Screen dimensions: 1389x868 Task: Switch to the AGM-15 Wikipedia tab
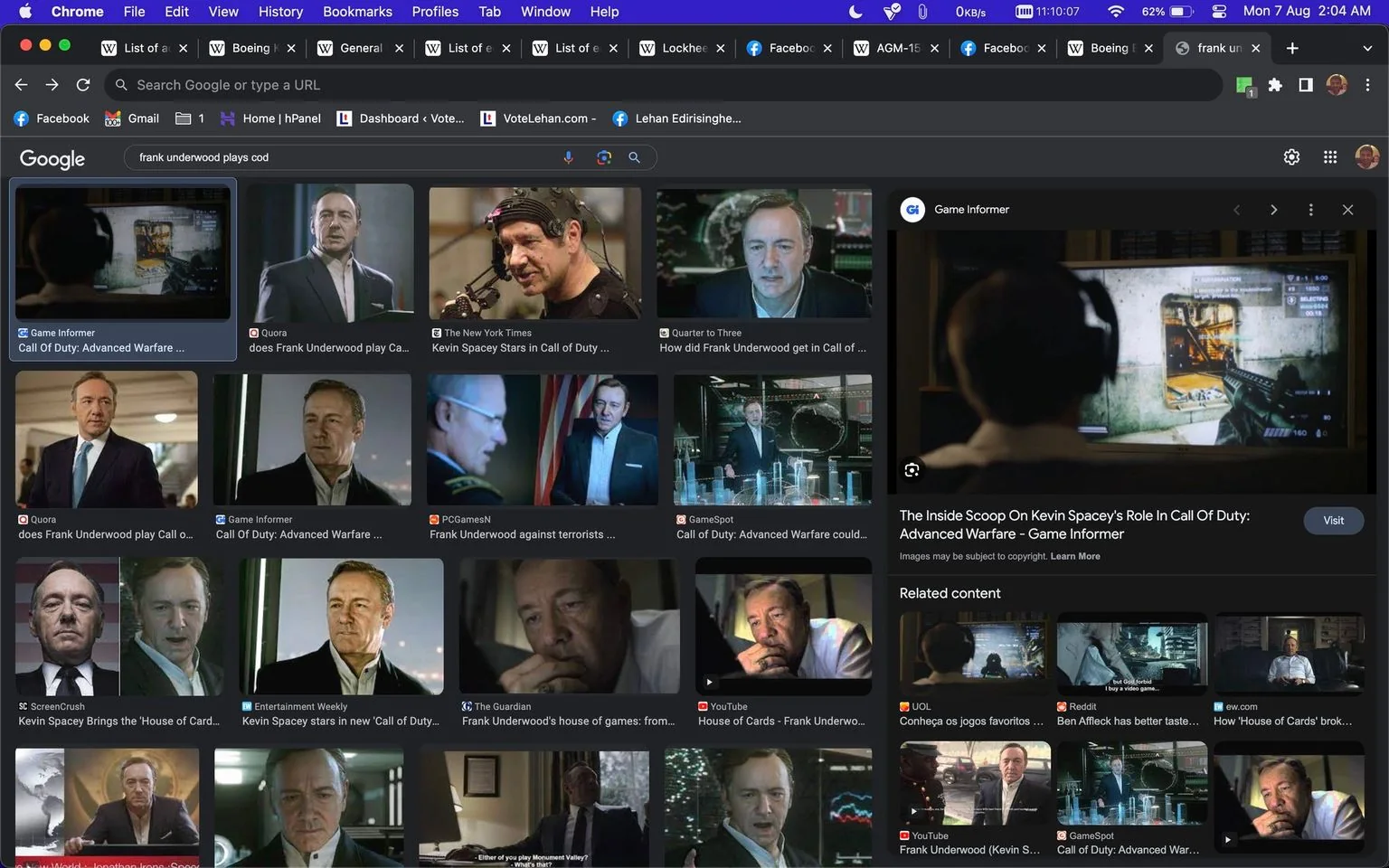pos(896,48)
